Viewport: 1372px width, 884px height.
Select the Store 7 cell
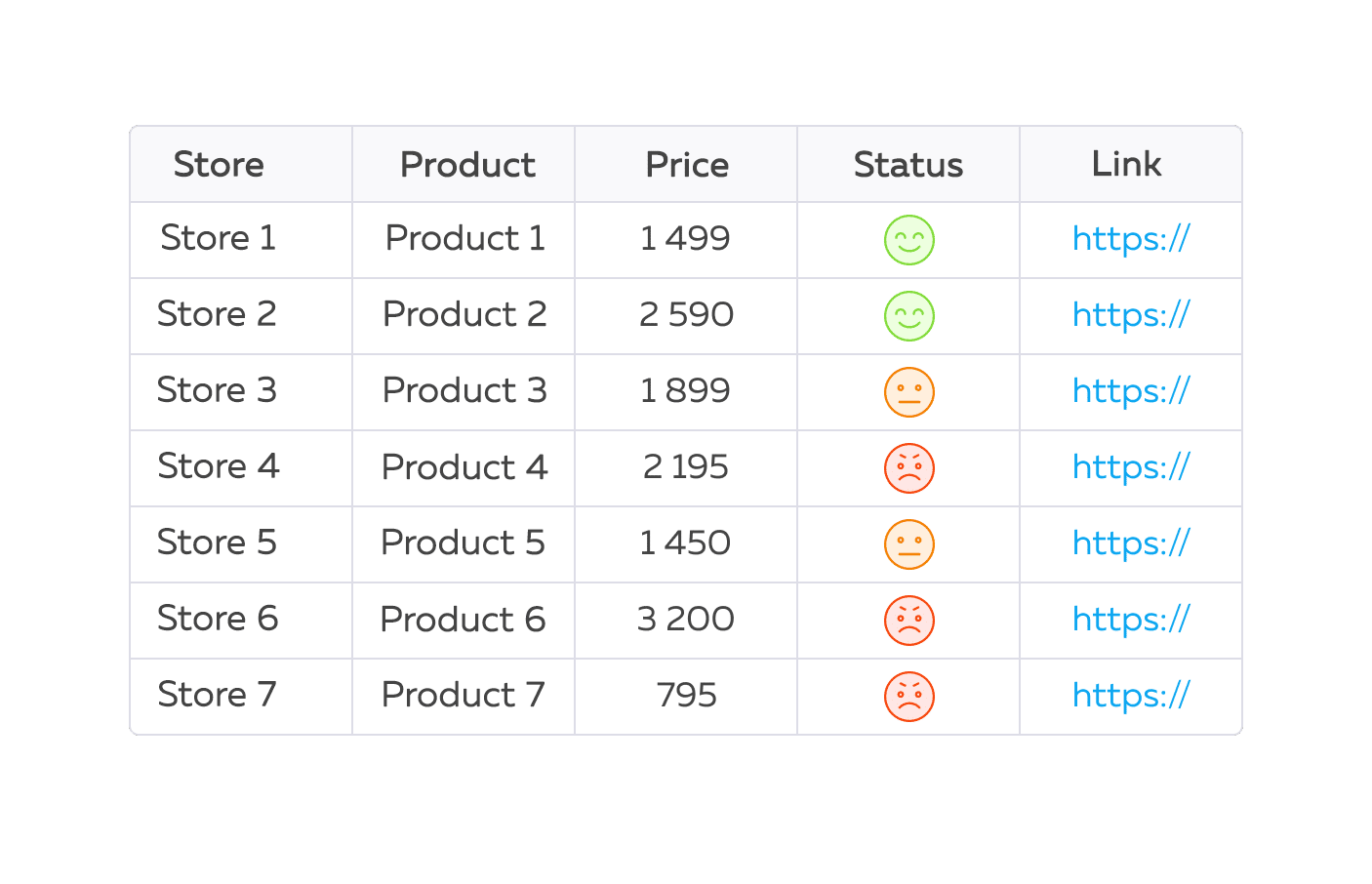pos(217,696)
